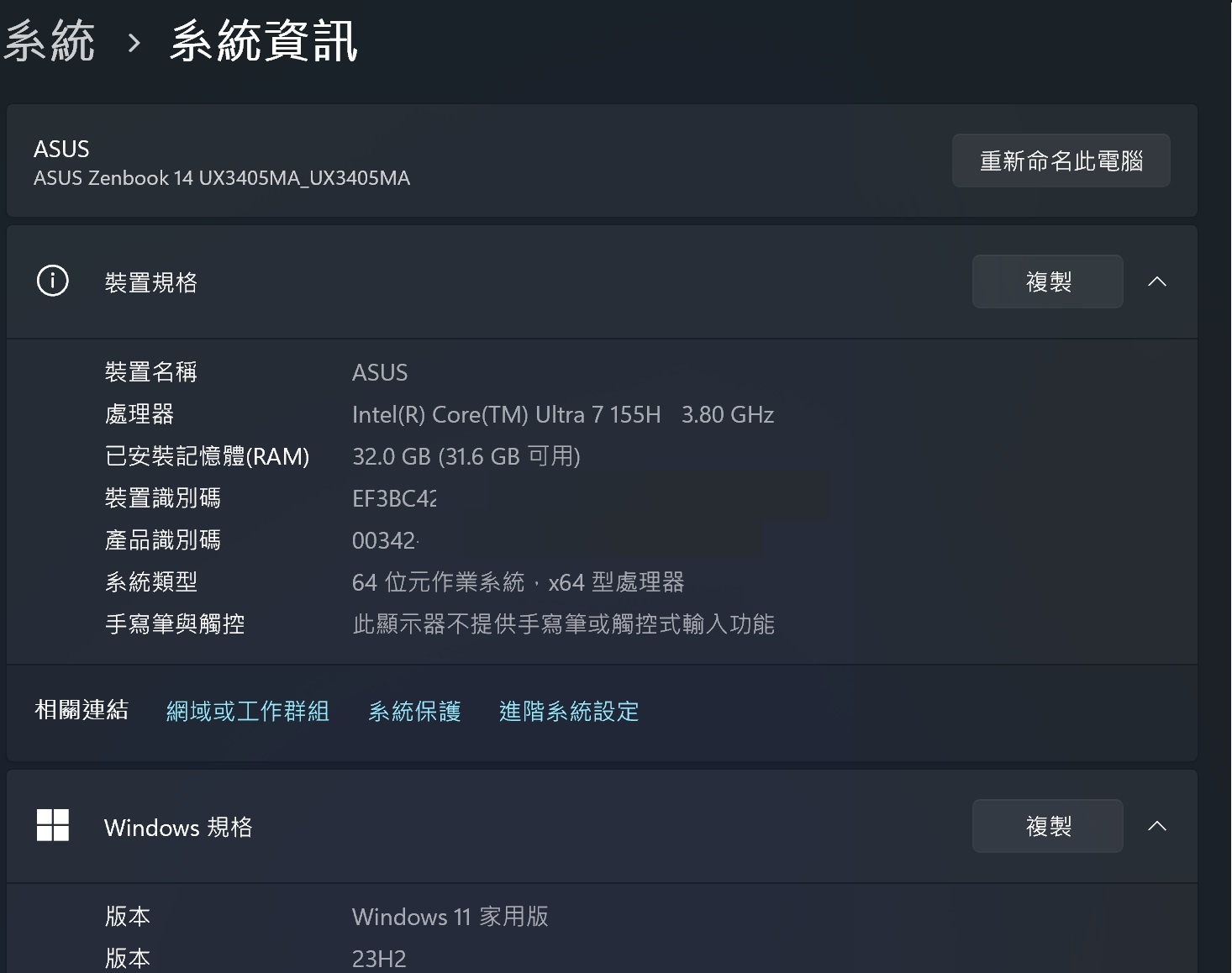This screenshot has height=973, width=1232.
Task: Collapse the Windows 規格 section chevron
Action: pos(1157,826)
